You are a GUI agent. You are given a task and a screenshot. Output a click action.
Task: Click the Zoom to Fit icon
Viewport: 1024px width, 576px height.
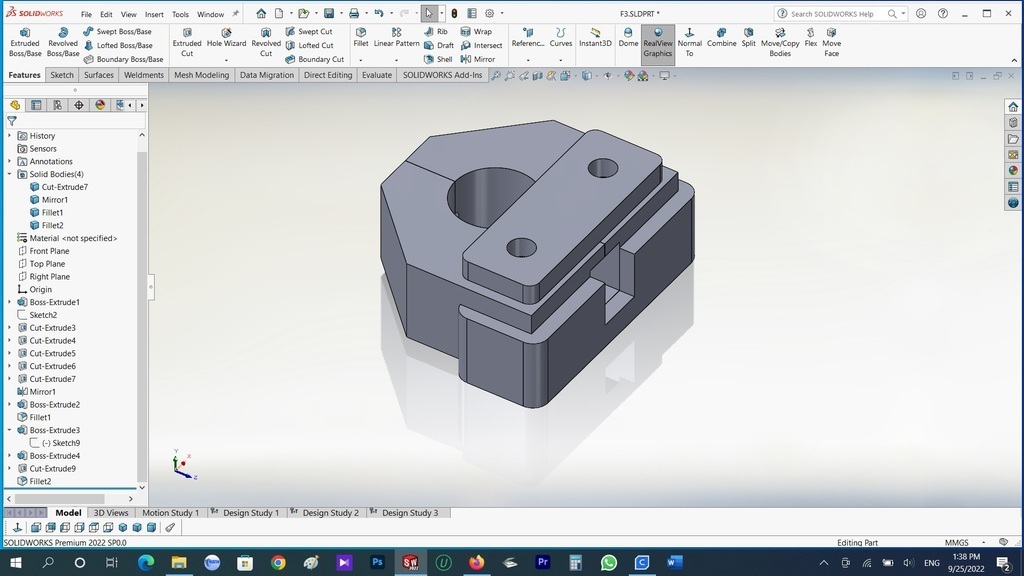pyautogui.click(x=497, y=76)
